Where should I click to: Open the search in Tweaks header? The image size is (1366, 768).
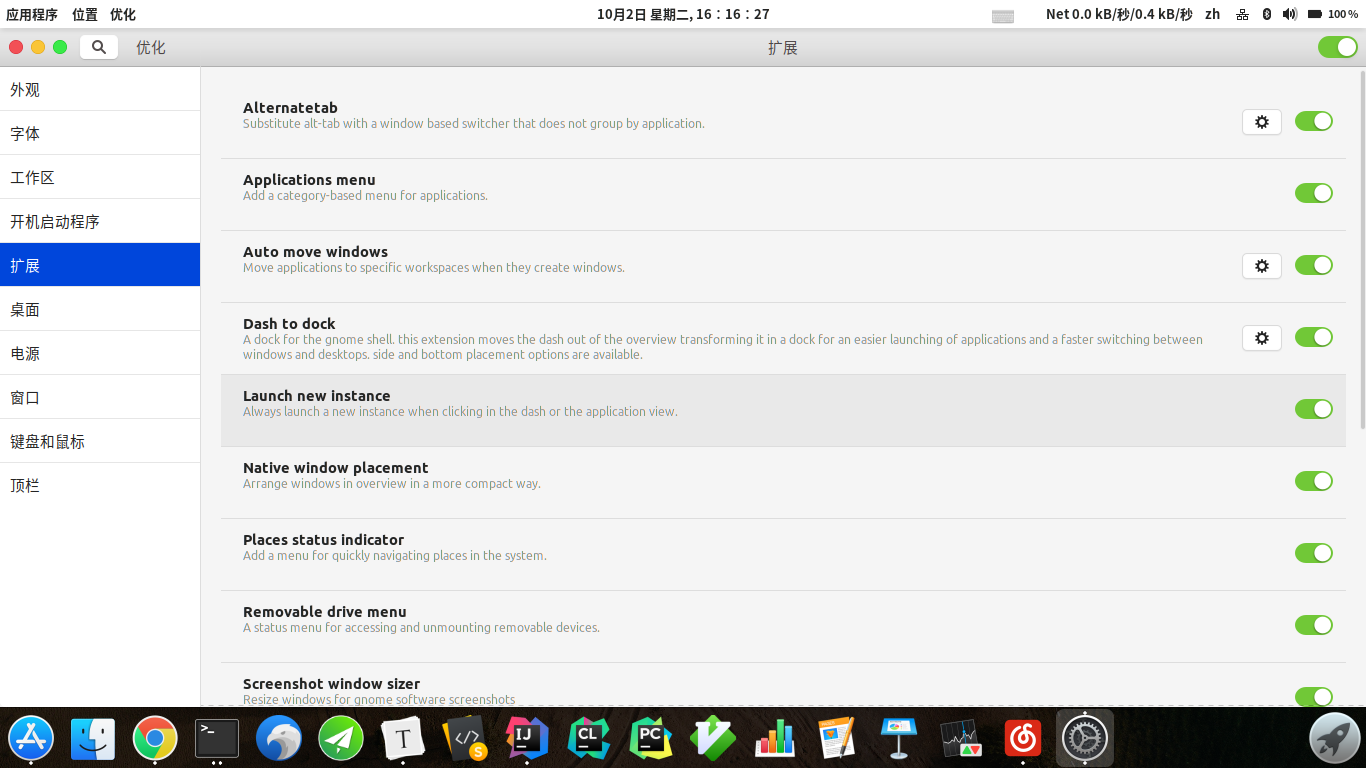coord(99,47)
